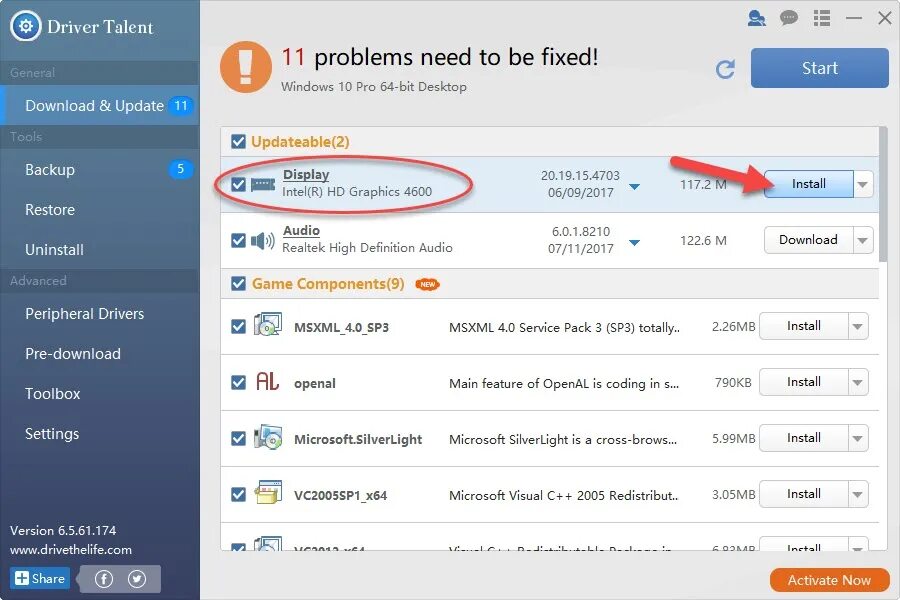The width and height of the screenshot is (900, 600).
Task: Install the Intel HD Graphics 4600 driver
Action: [x=809, y=184]
